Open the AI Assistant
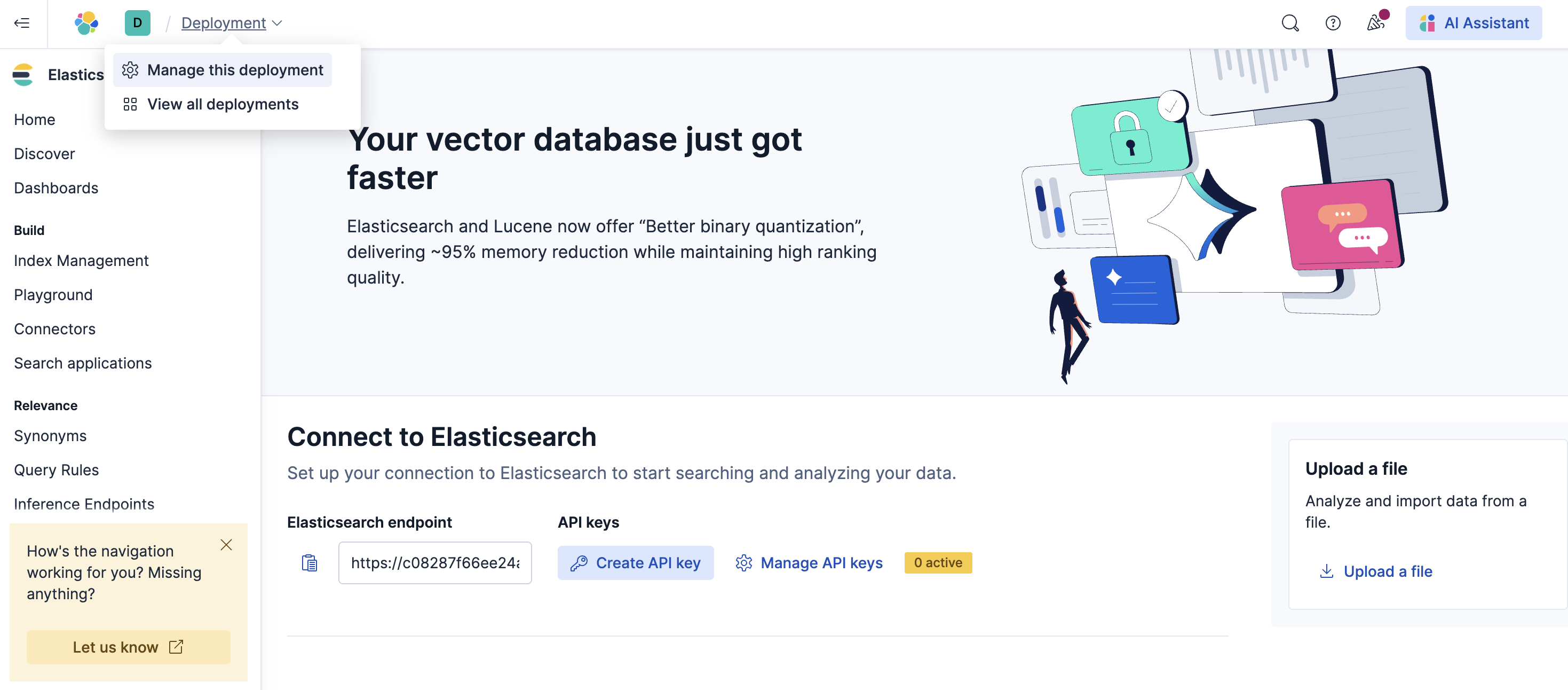Viewport: 1568px width, 690px height. [x=1473, y=23]
